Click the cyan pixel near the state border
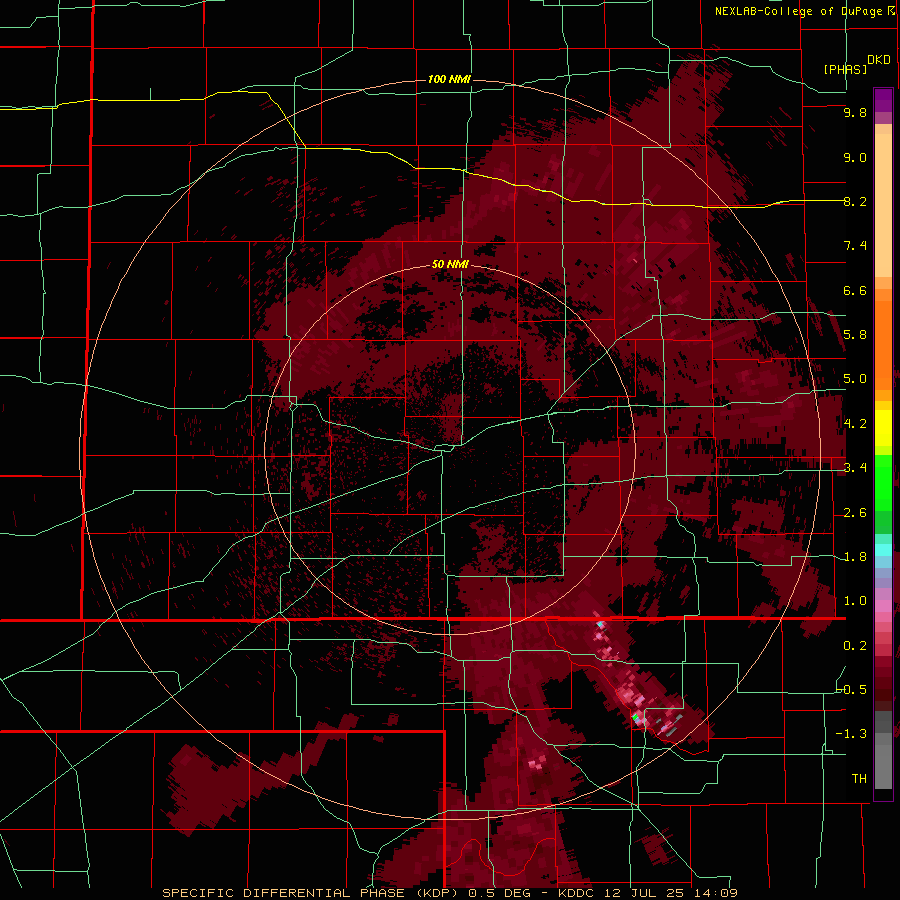 click(600, 624)
